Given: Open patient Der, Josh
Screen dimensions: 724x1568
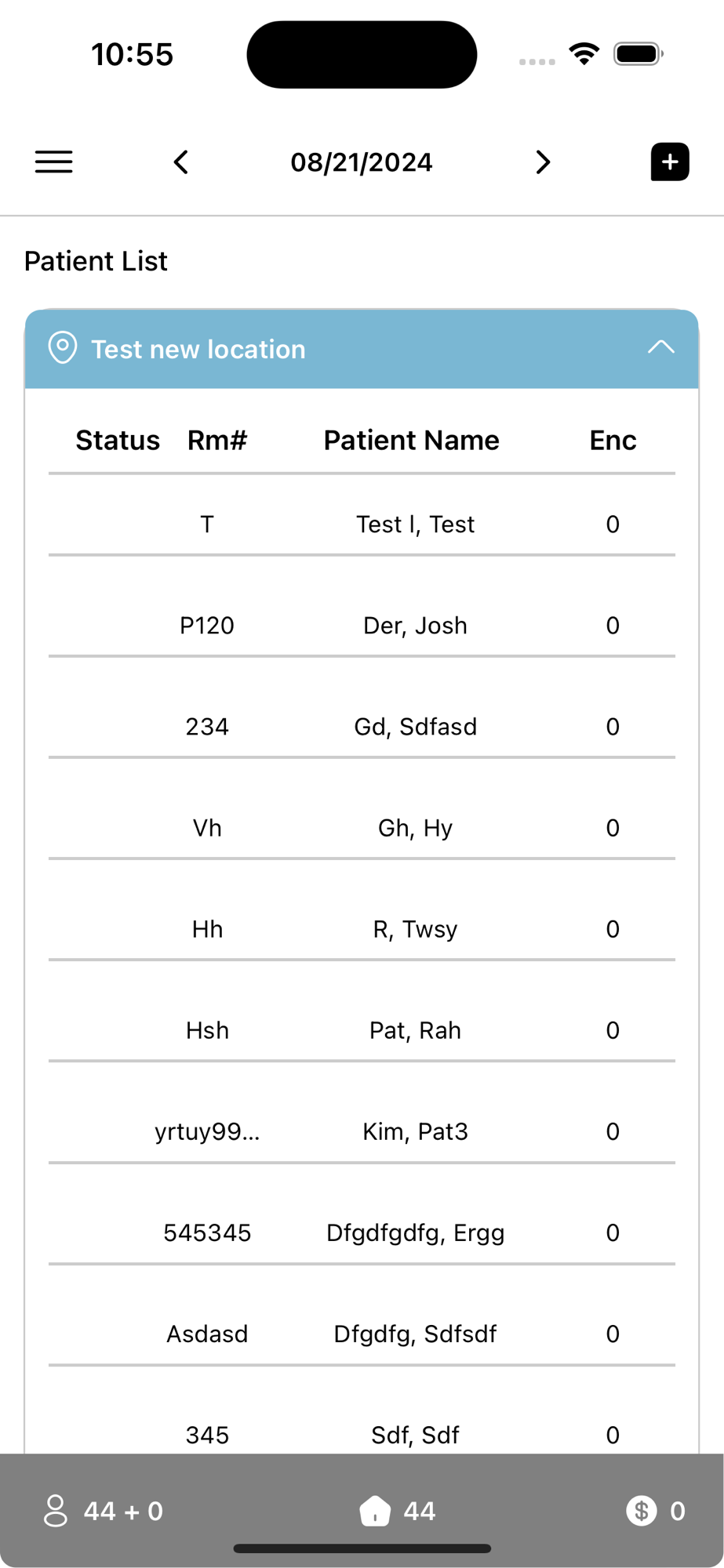Looking at the screenshot, I should (x=415, y=626).
